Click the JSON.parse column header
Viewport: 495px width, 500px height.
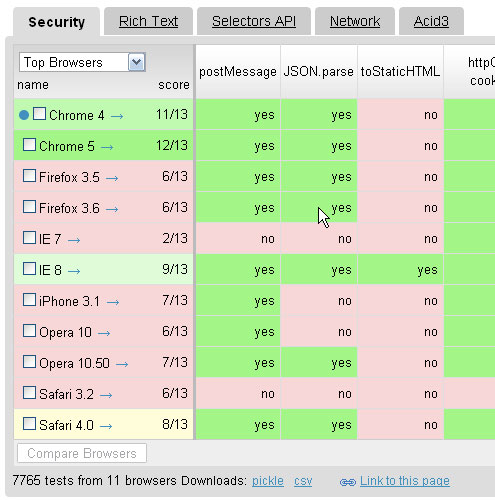pyautogui.click(x=319, y=72)
